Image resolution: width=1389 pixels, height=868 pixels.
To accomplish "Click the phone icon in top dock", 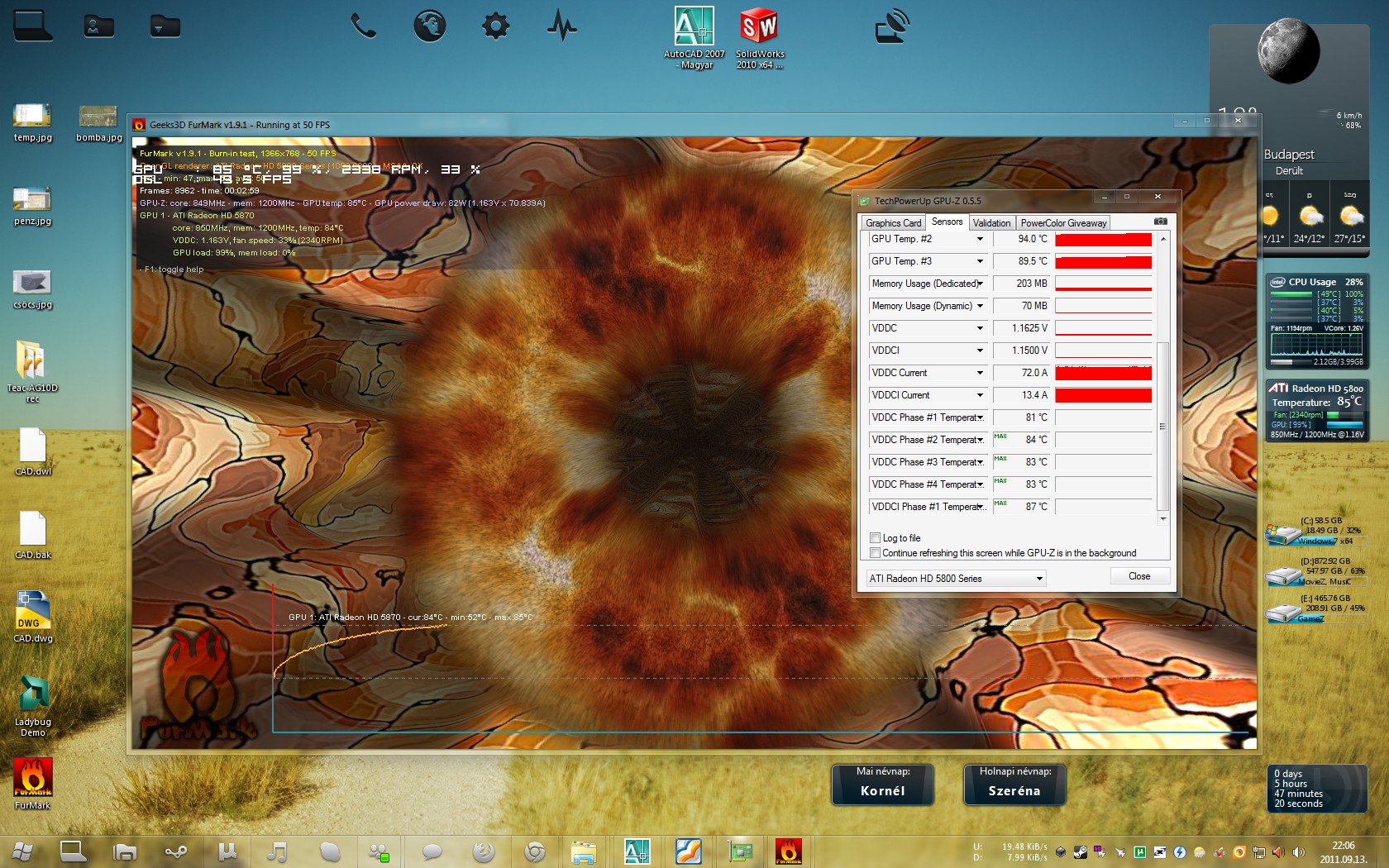I will (x=363, y=26).
